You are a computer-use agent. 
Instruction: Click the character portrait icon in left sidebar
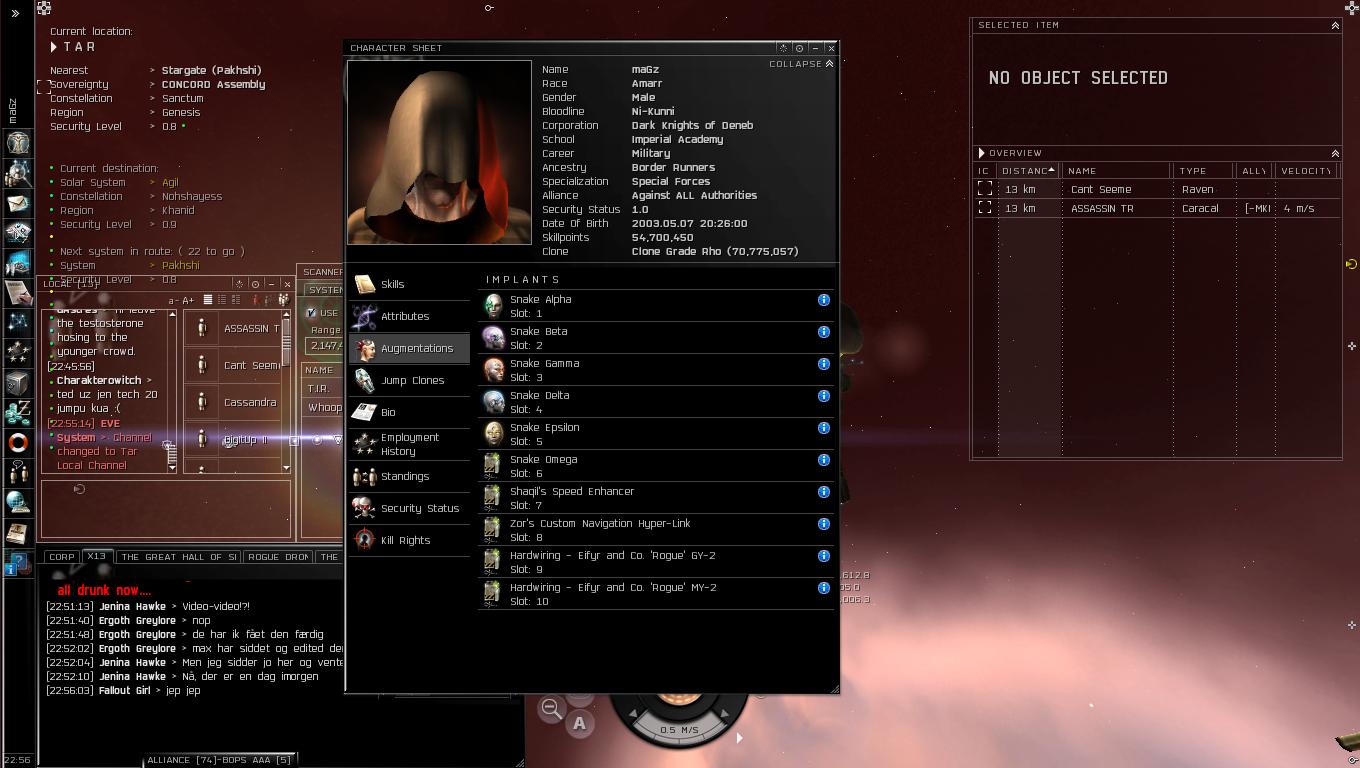(18, 142)
